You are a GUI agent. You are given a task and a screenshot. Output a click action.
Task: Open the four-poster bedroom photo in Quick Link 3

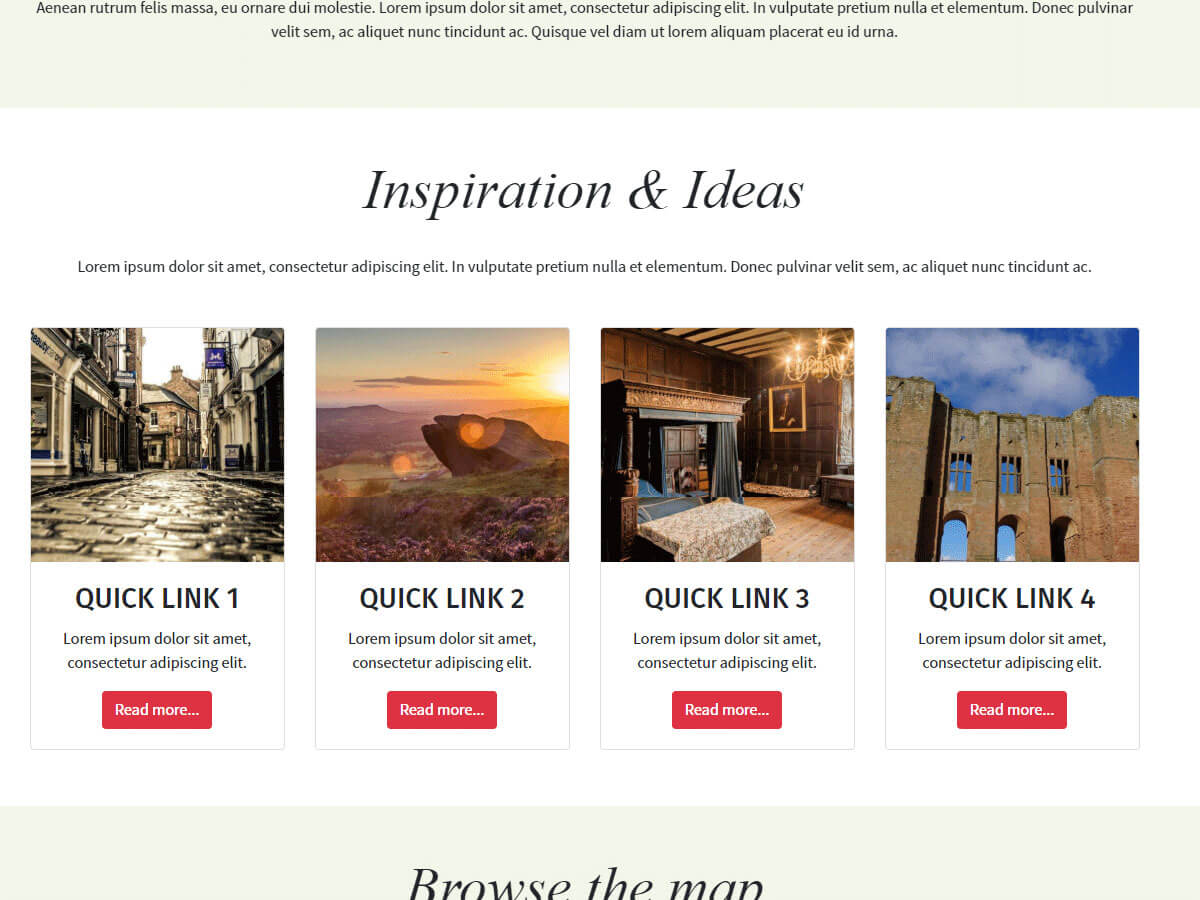click(x=727, y=445)
